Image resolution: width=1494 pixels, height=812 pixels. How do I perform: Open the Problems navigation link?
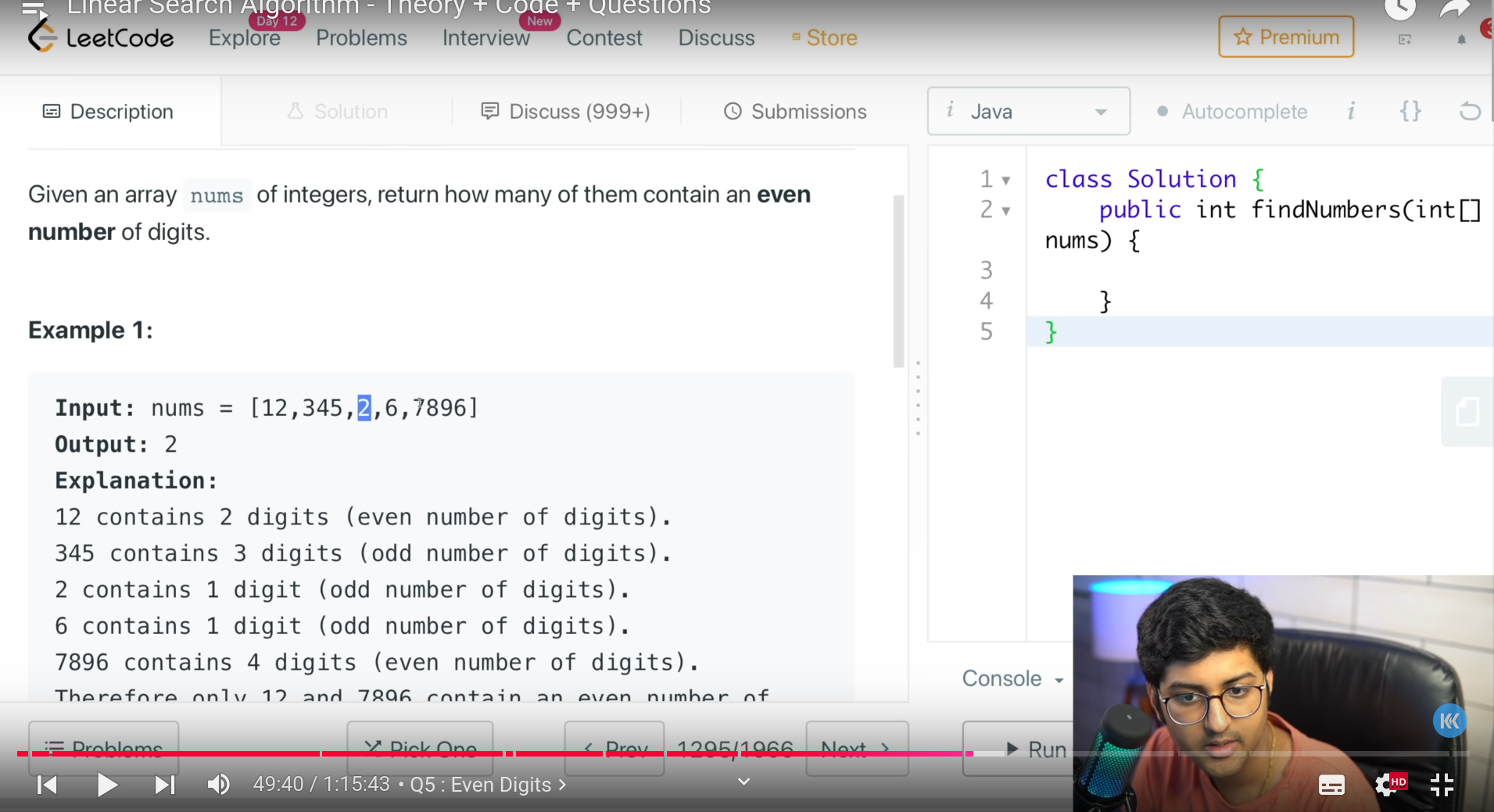click(361, 38)
